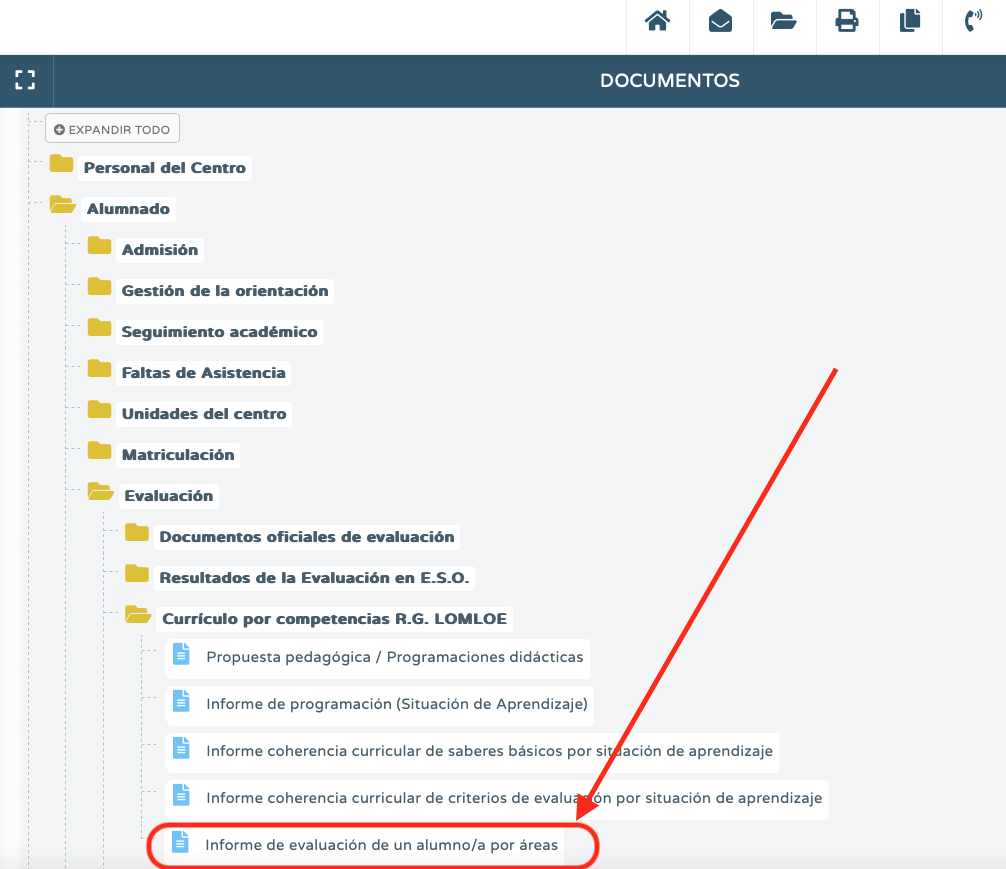Open Documentos oficiales de evaluación folder
This screenshot has width=1006, height=869.
[x=307, y=537]
